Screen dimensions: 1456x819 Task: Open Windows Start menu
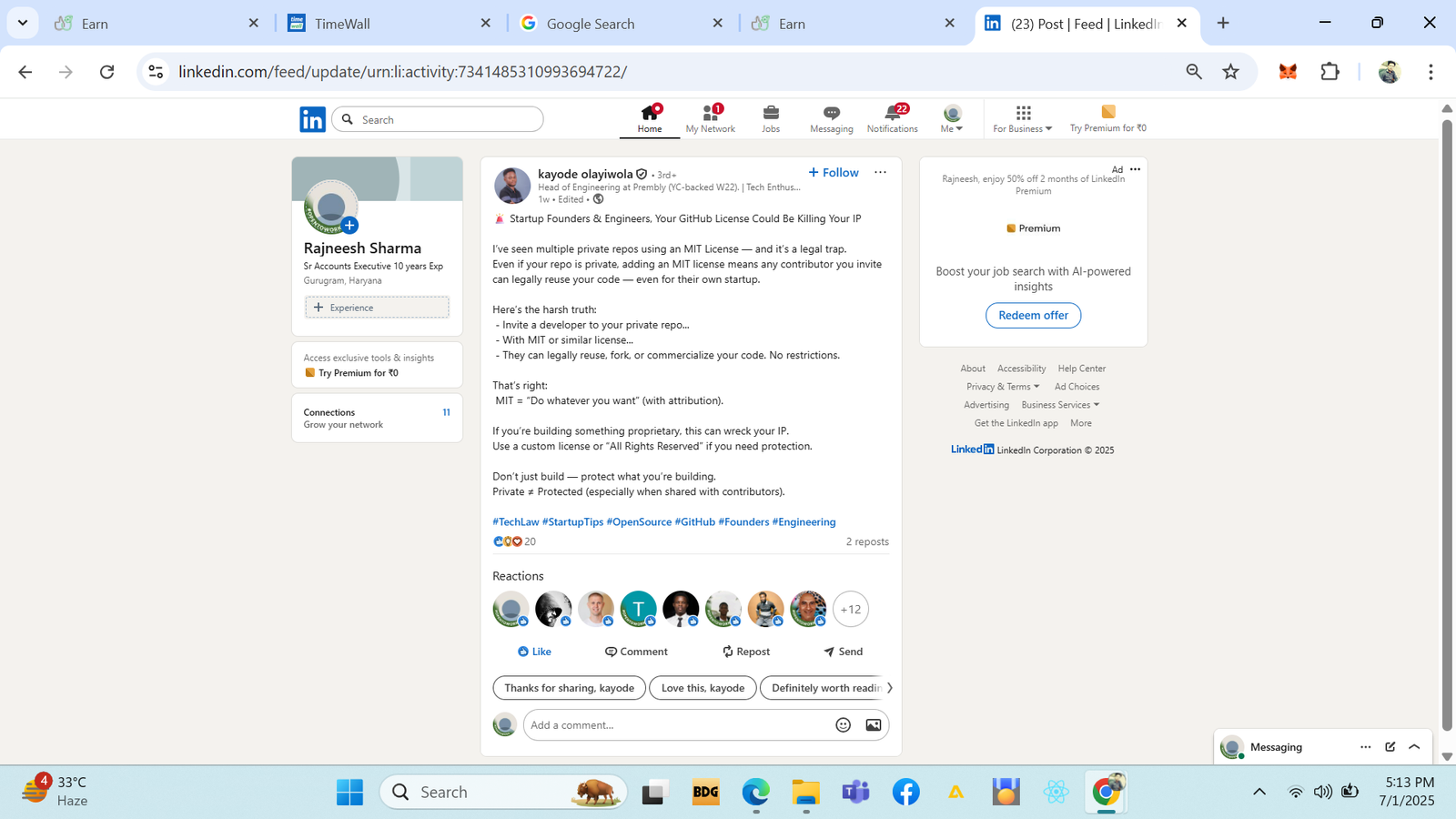click(x=349, y=792)
